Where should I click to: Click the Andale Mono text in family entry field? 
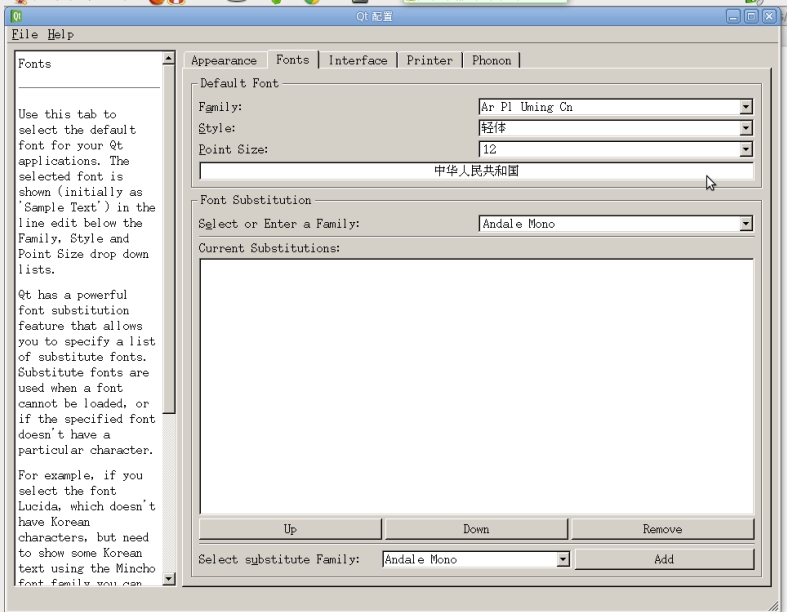pos(518,224)
